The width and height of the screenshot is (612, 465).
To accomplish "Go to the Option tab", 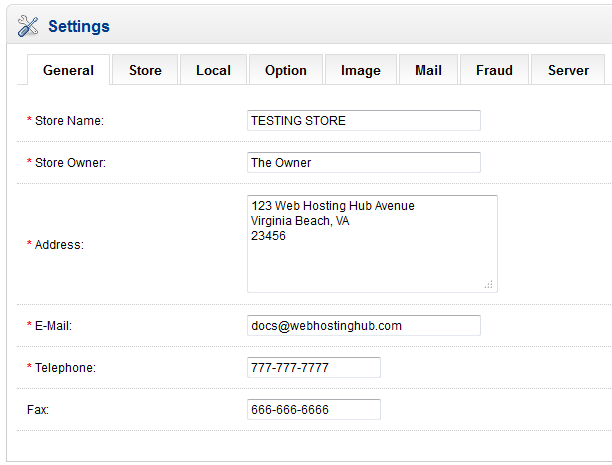I will click(286, 70).
